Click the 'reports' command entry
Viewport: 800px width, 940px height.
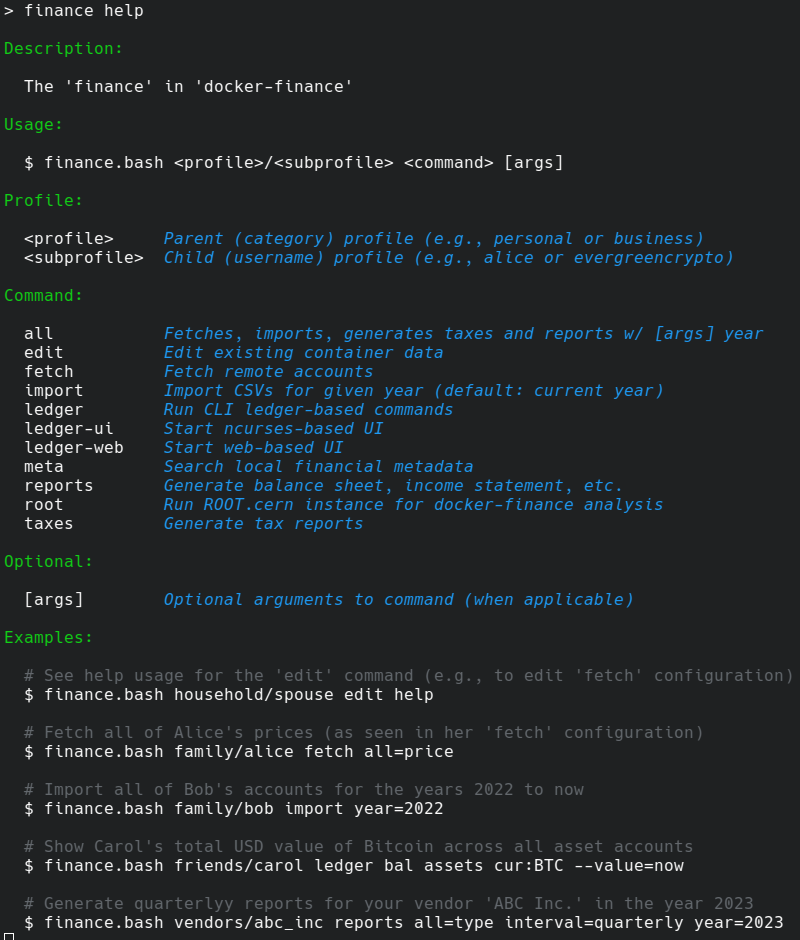click(x=59, y=485)
